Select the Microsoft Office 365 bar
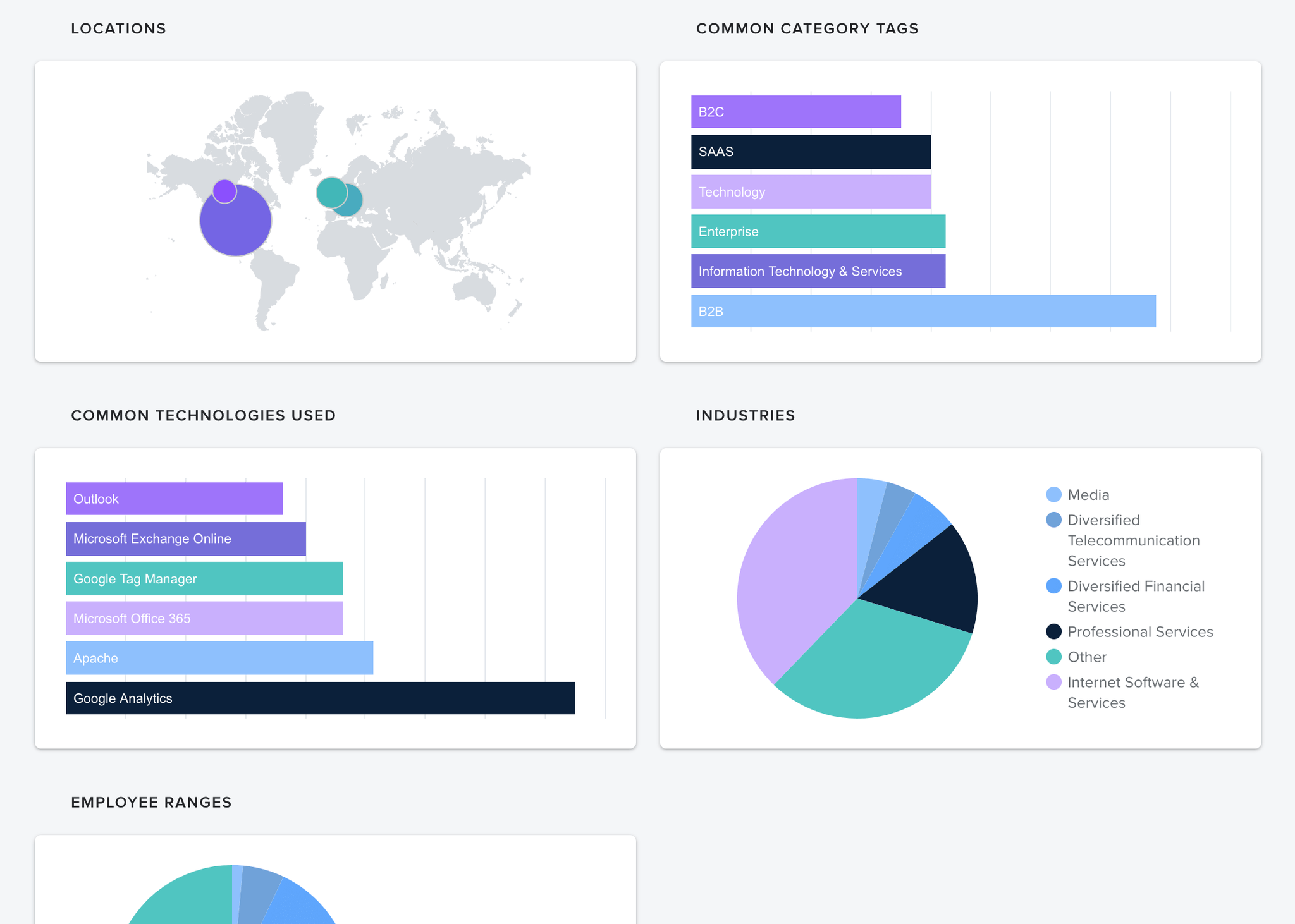Screen dimensions: 1295x924 tap(205, 618)
